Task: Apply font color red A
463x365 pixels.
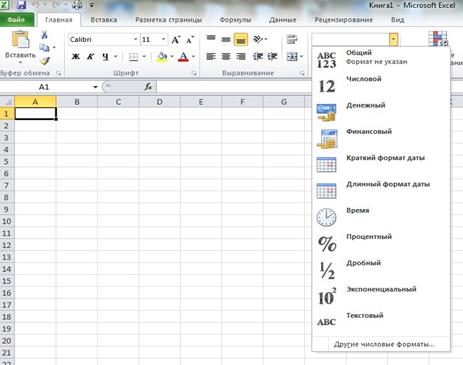Action: point(183,57)
